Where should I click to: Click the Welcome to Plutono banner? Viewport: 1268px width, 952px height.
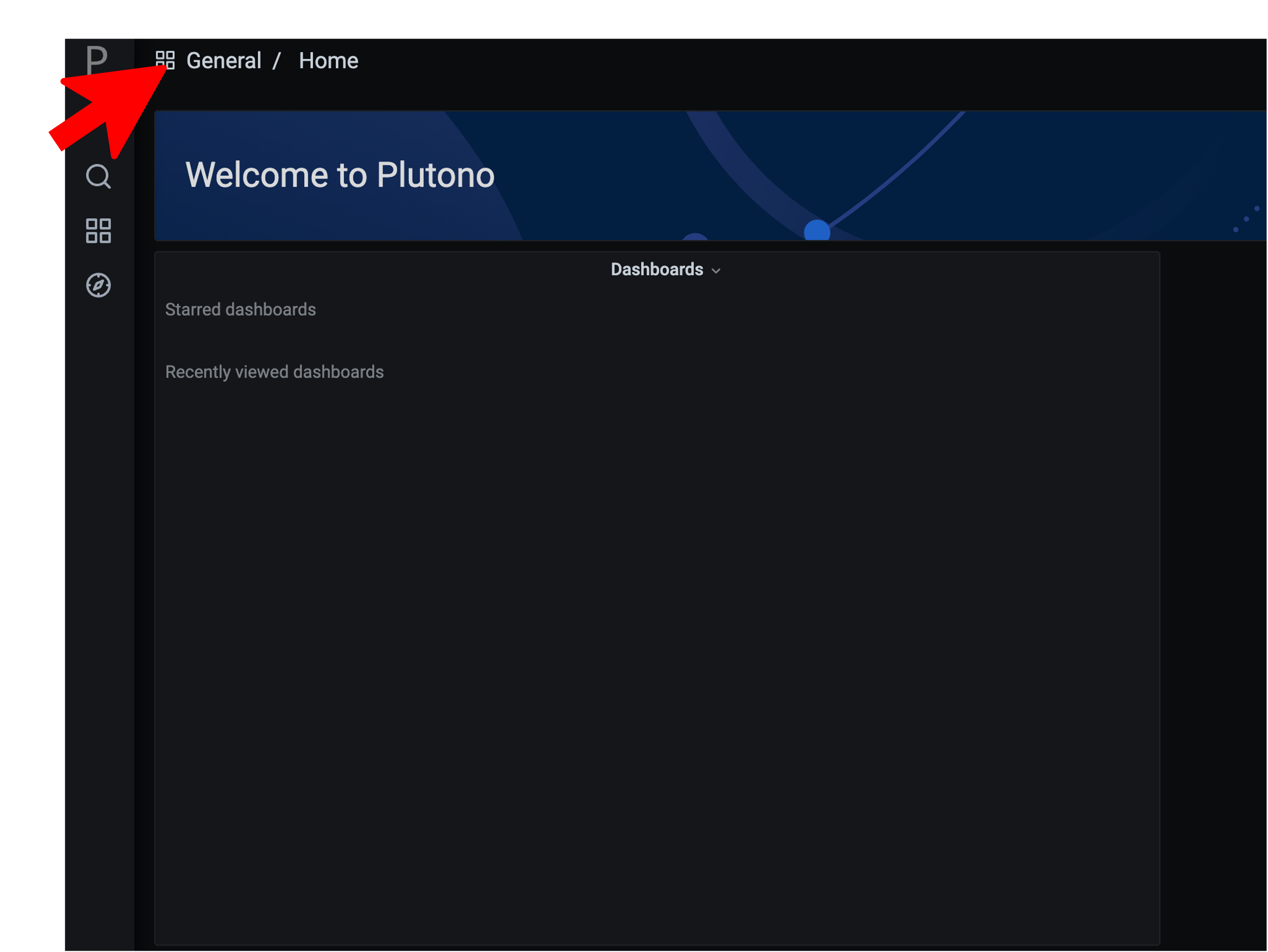coord(340,175)
